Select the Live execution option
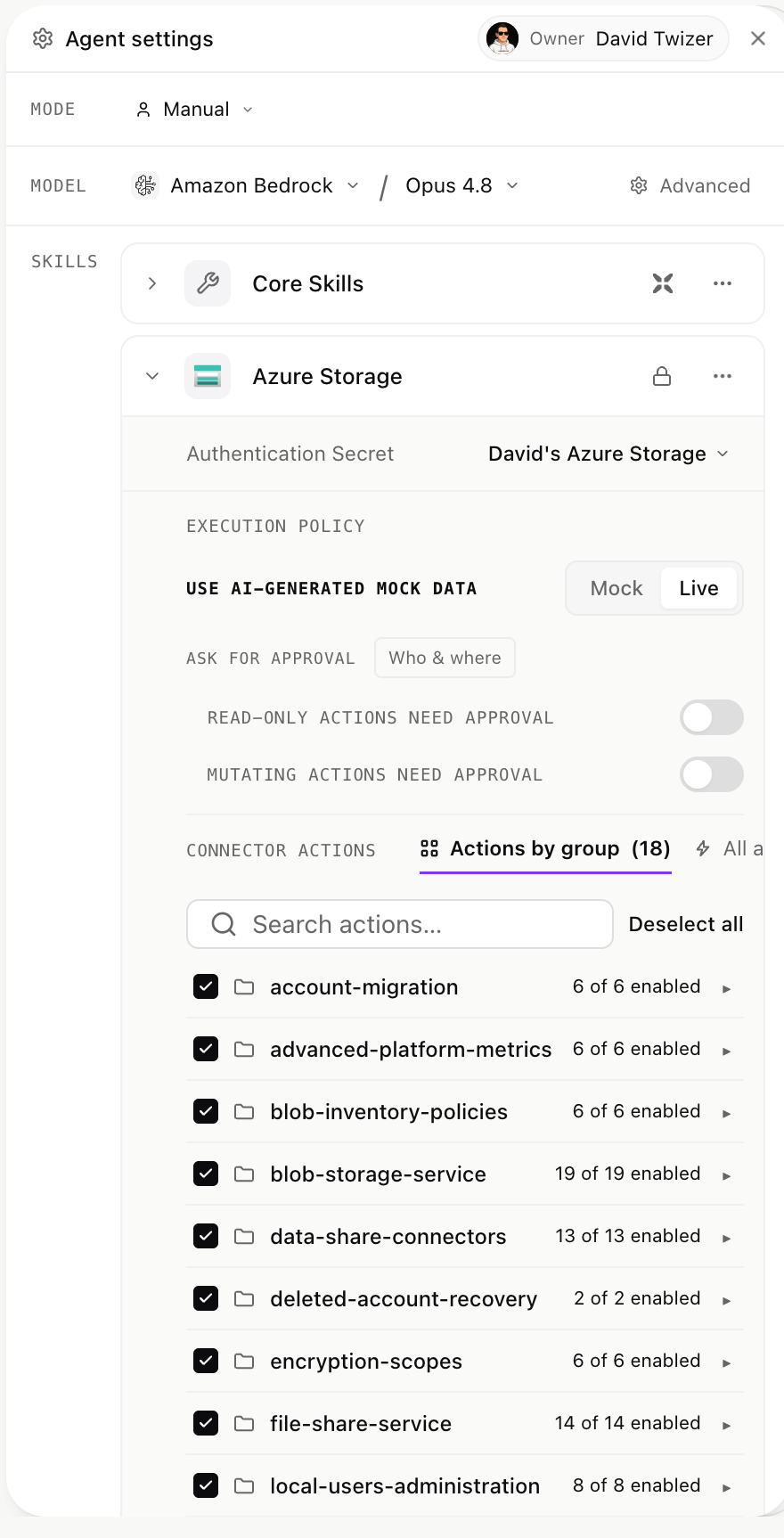 (698, 588)
